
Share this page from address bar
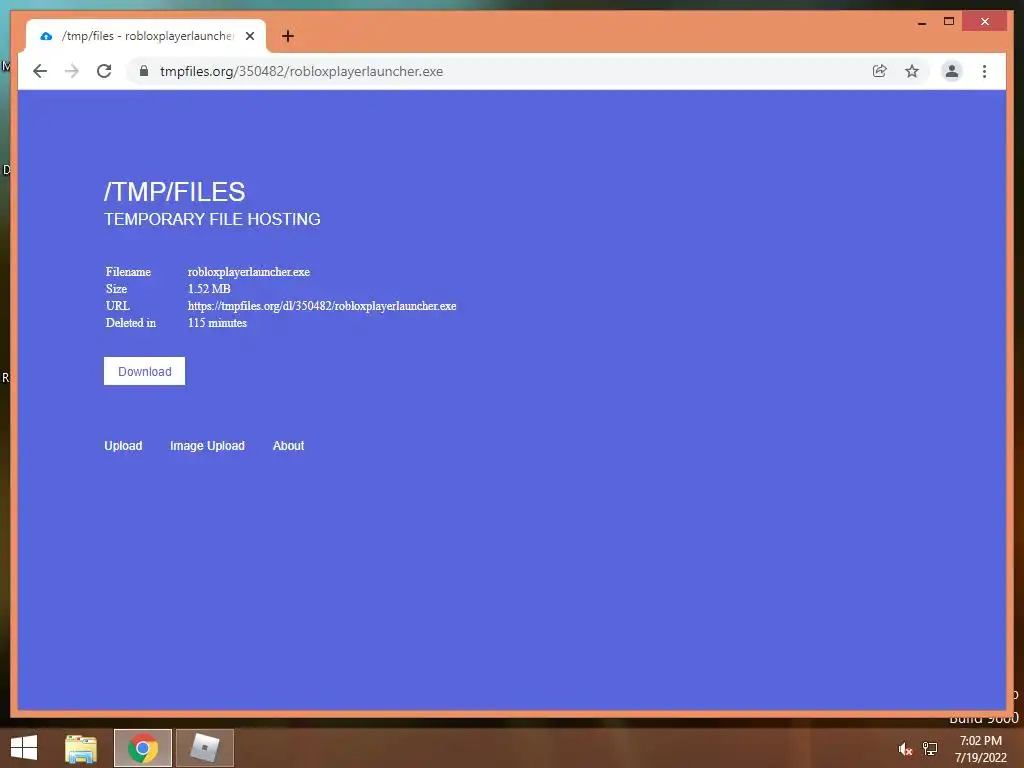click(x=880, y=71)
